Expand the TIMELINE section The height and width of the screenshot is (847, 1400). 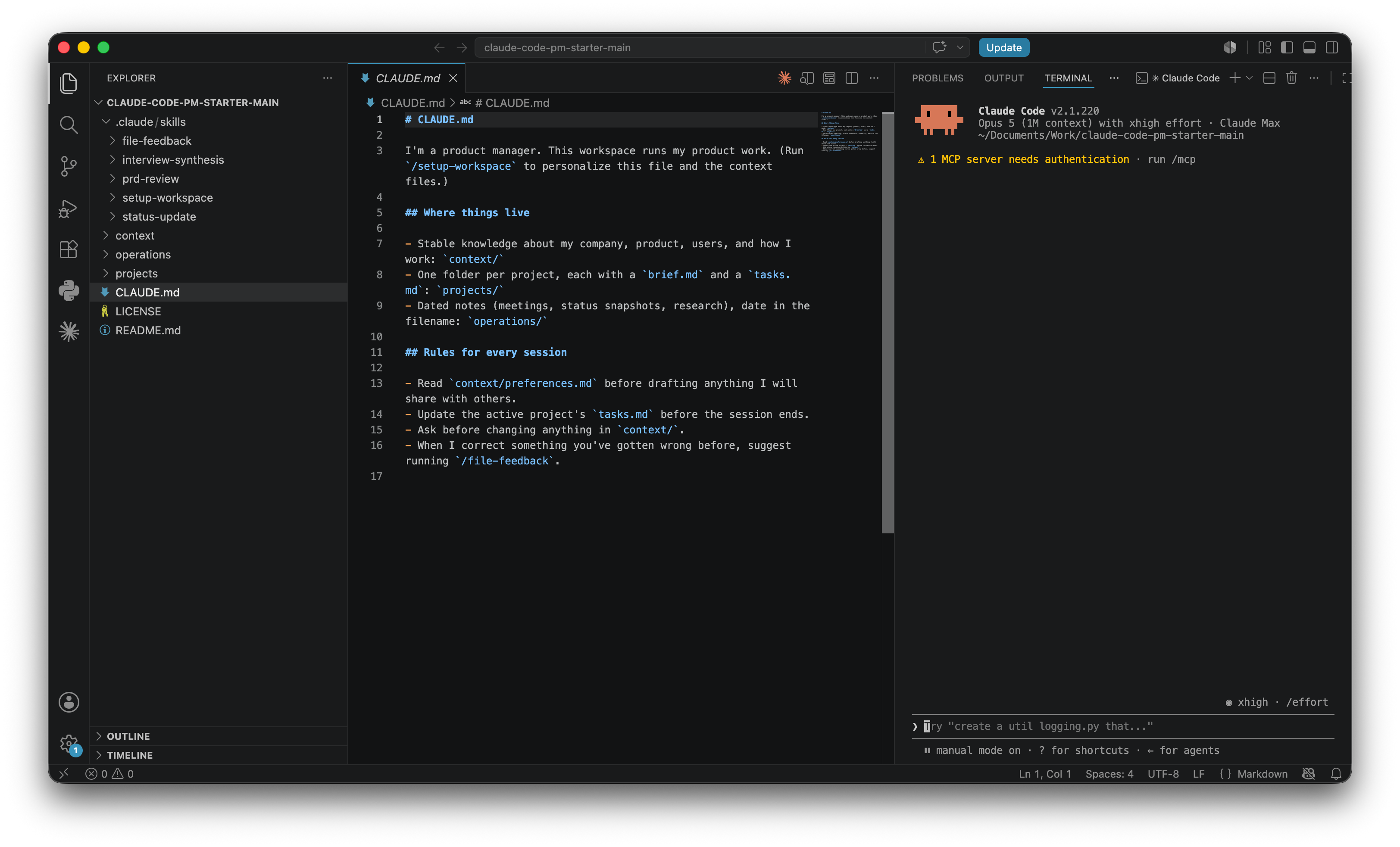pos(219,755)
